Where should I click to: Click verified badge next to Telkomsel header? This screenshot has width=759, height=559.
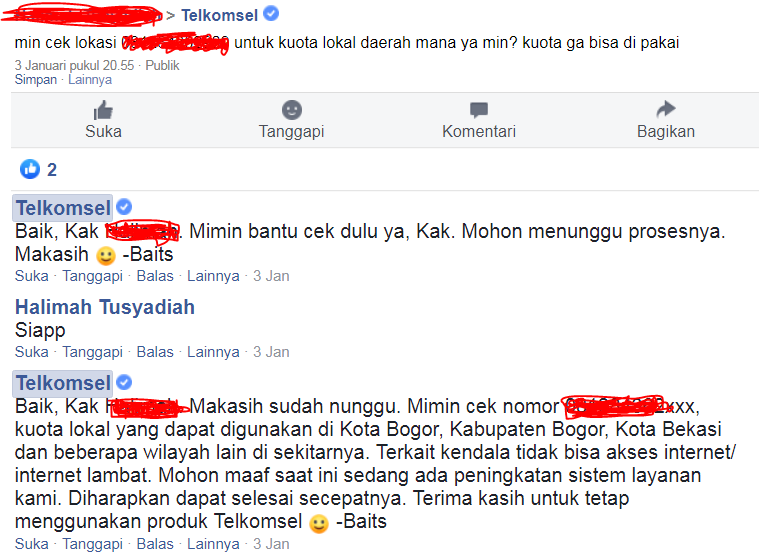(x=271, y=14)
